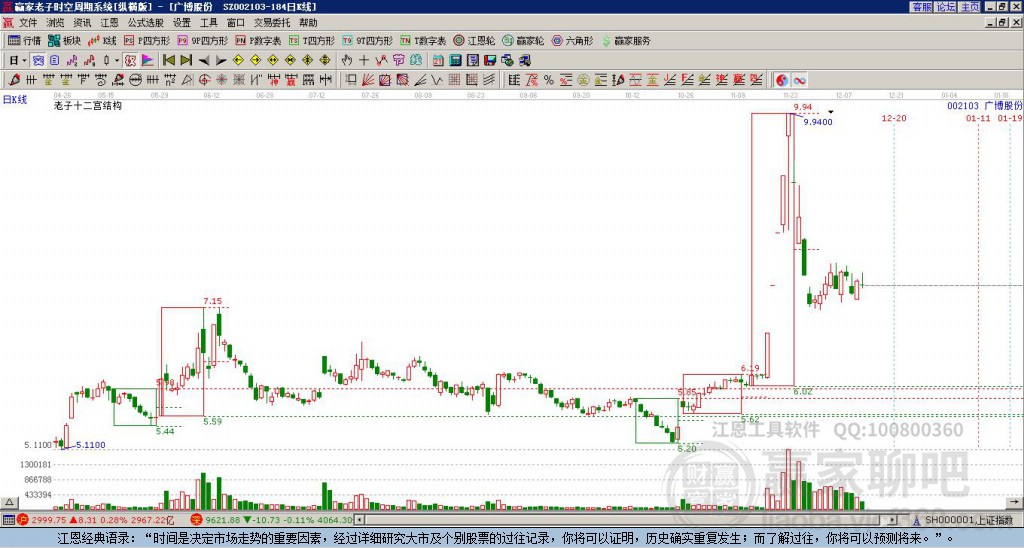The width and height of the screenshot is (1024, 548).
Task: Open the 六角形 hexagon tool
Action: (x=572, y=40)
